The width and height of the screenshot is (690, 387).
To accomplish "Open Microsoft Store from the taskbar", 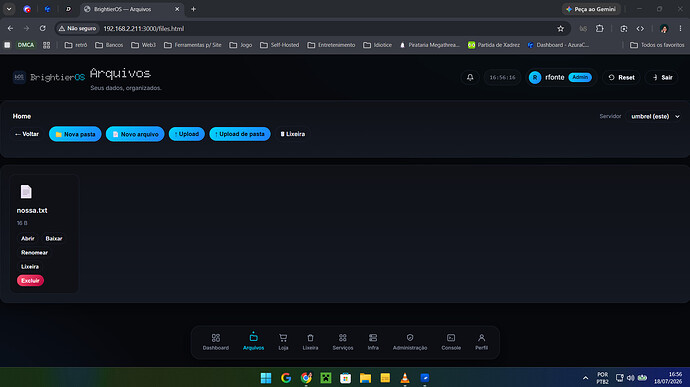I will [345, 378].
